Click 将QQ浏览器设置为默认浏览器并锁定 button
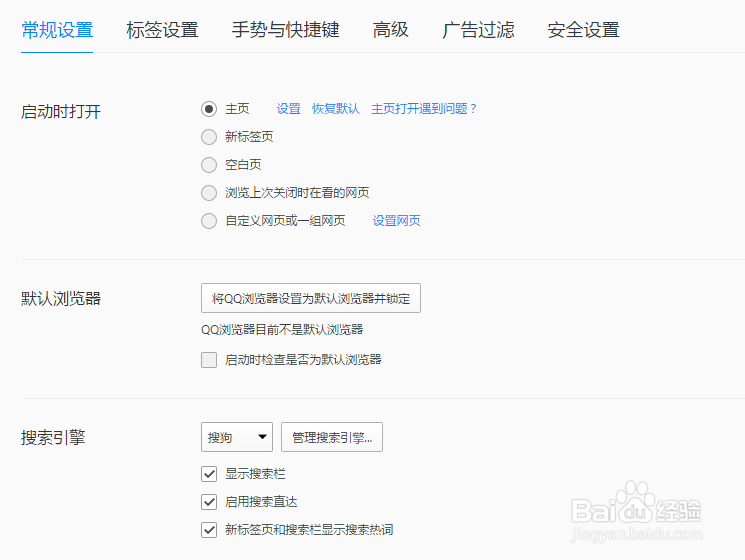The height and width of the screenshot is (560, 745). [311, 298]
